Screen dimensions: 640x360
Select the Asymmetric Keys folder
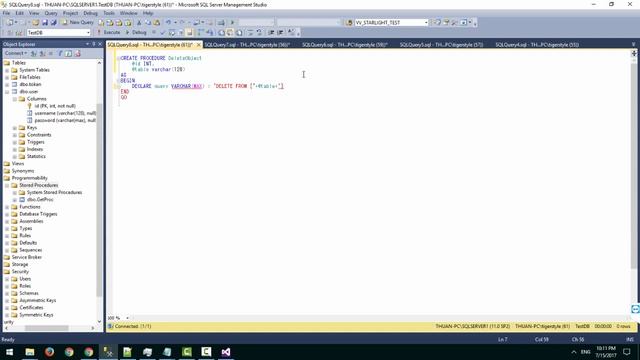pos(33,300)
